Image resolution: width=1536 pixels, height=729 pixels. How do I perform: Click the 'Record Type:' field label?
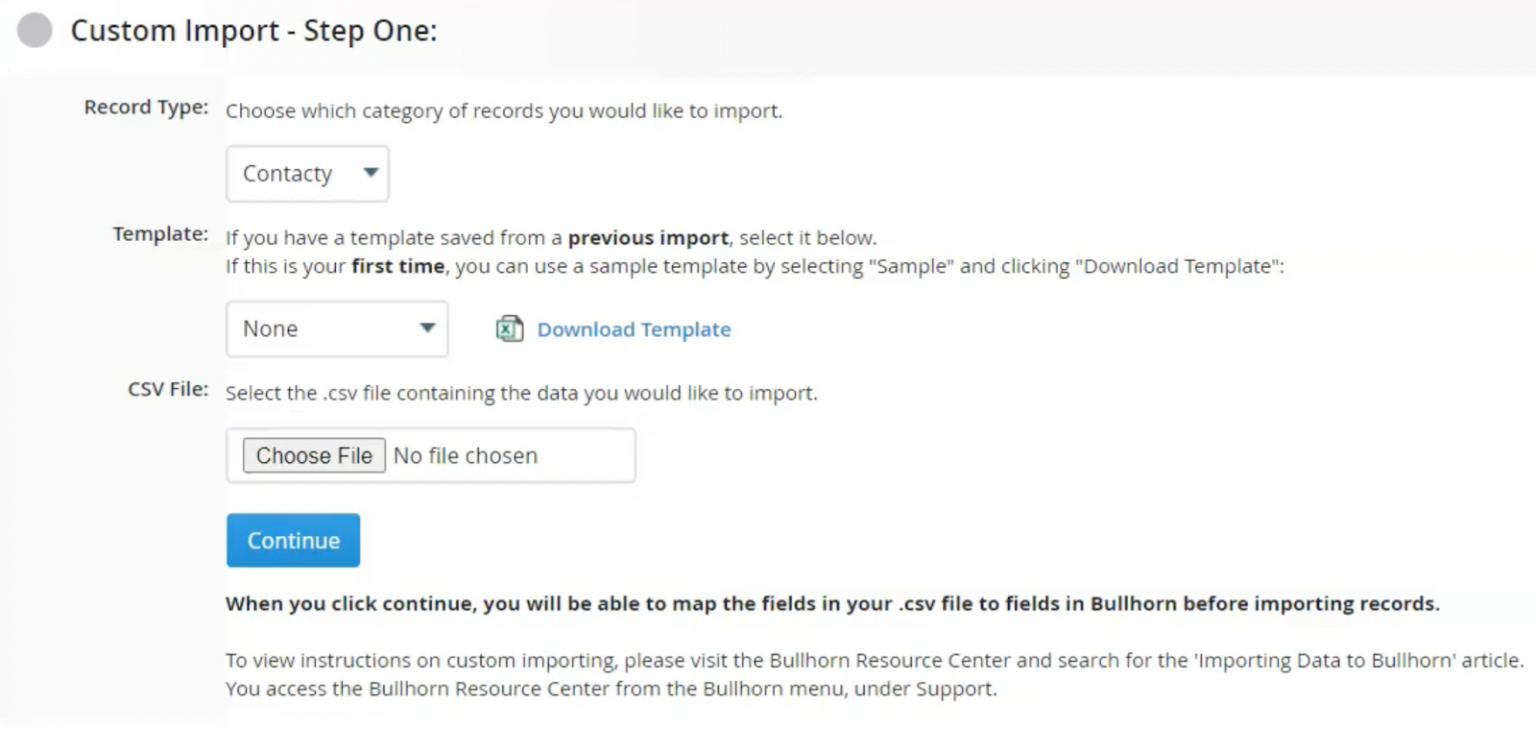[x=146, y=108]
